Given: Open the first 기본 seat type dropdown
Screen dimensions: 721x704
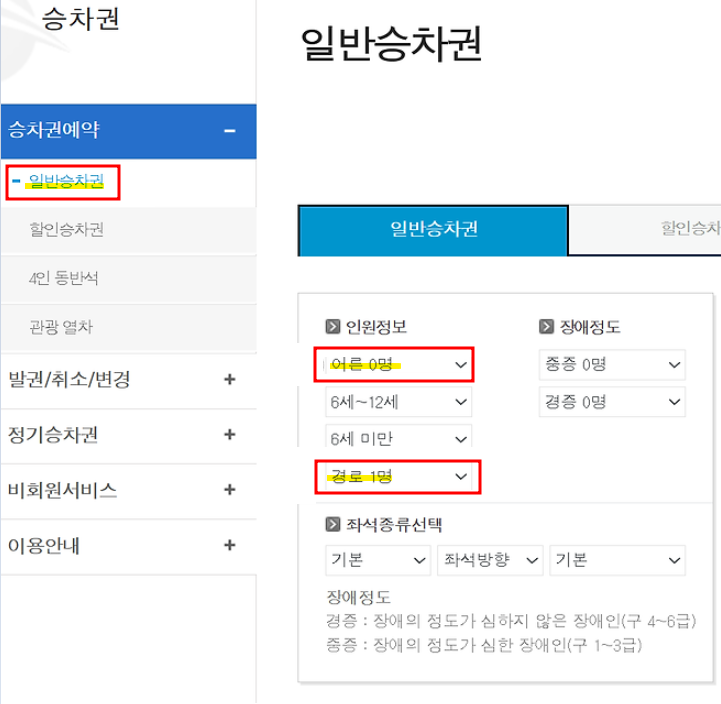Looking at the screenshot, I should click(378, 560).
